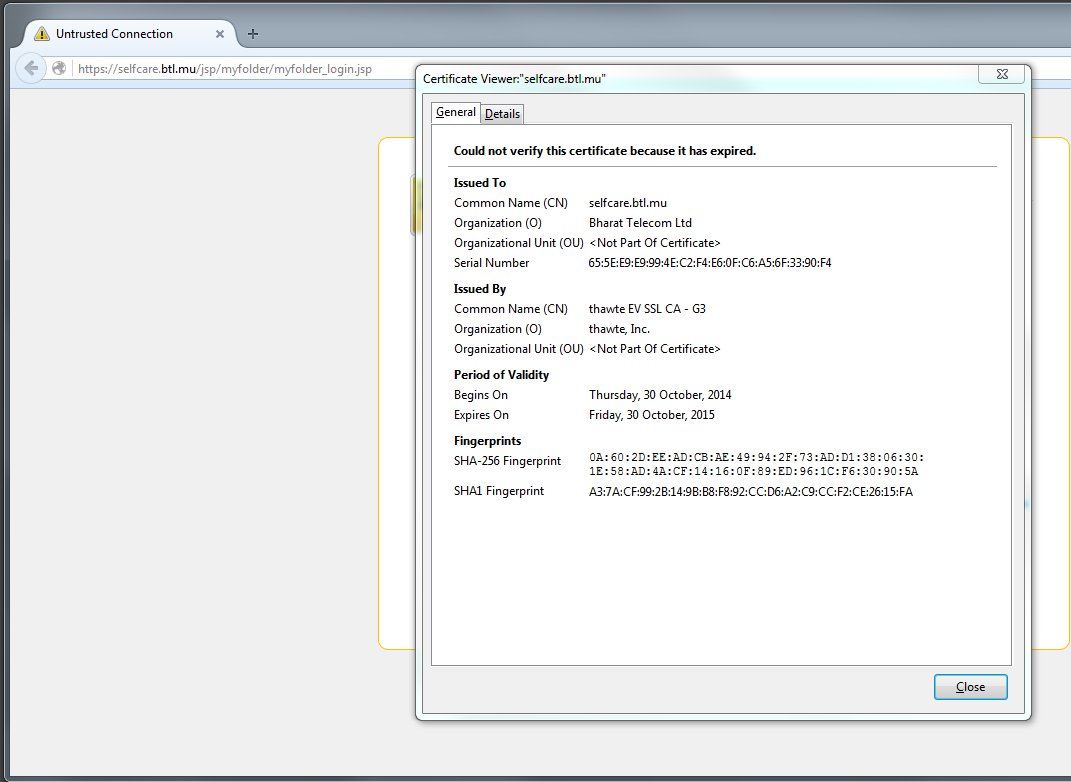Select the Untrusted Connection tab

(130, 33)
